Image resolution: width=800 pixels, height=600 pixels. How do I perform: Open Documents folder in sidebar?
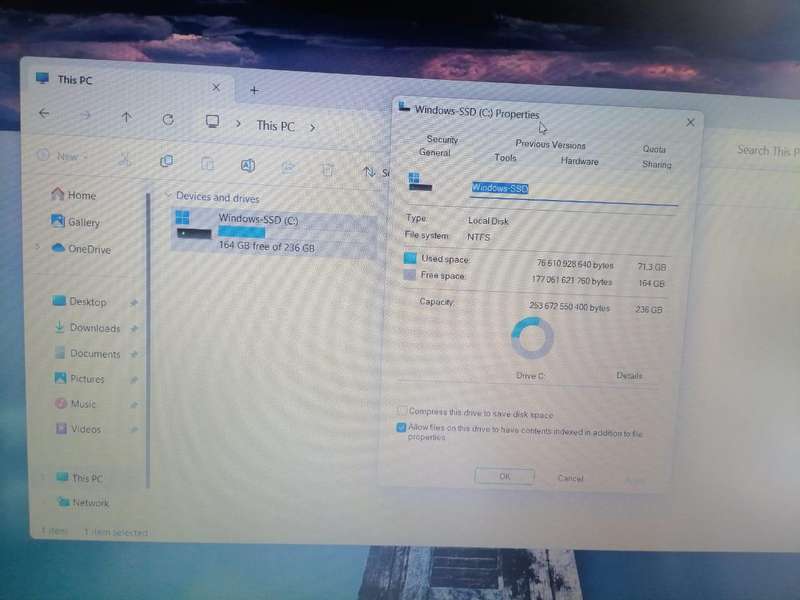(x=88, y=353)
